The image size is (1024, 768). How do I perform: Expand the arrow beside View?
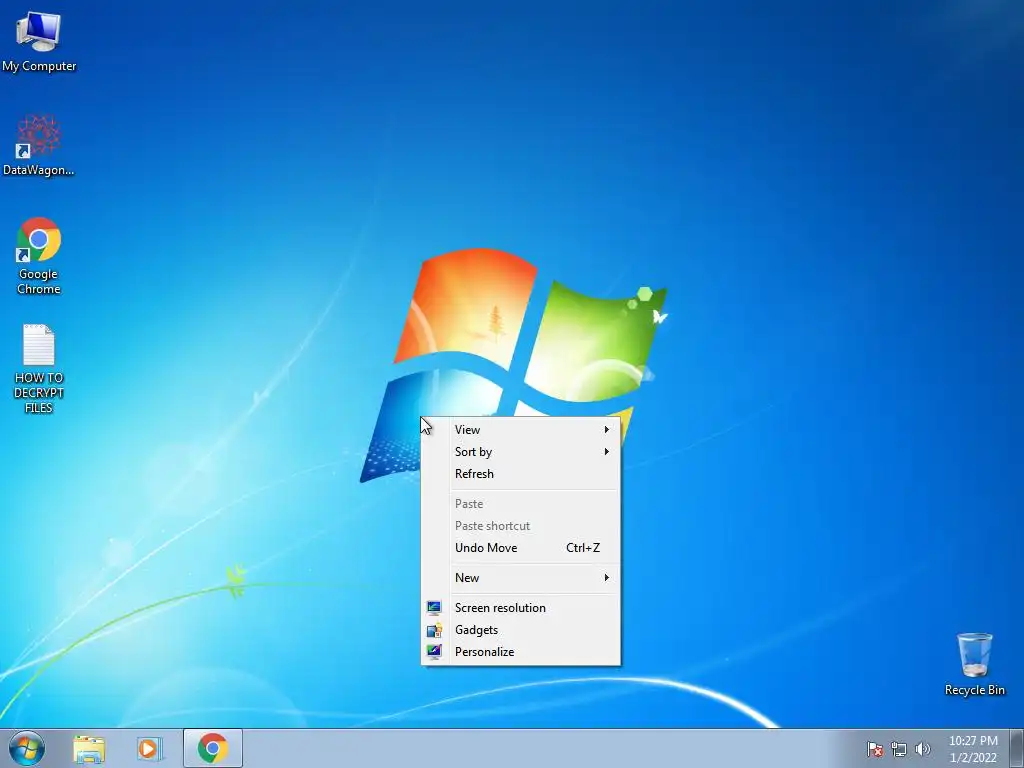(607, 430)
